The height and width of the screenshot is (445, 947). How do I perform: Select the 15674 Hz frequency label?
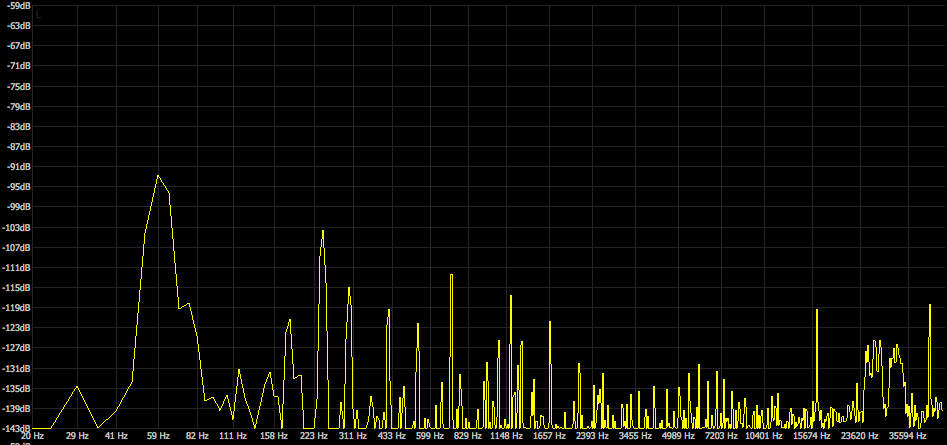pyautogui.click(x=812, y=435)
